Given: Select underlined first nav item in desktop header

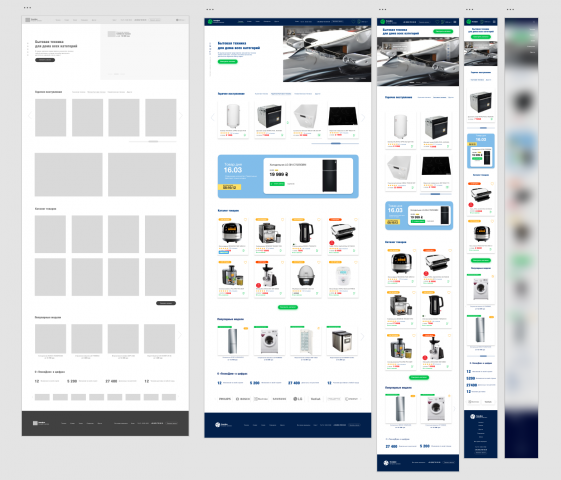Looking at the screenshot, I should coord(241,22).
